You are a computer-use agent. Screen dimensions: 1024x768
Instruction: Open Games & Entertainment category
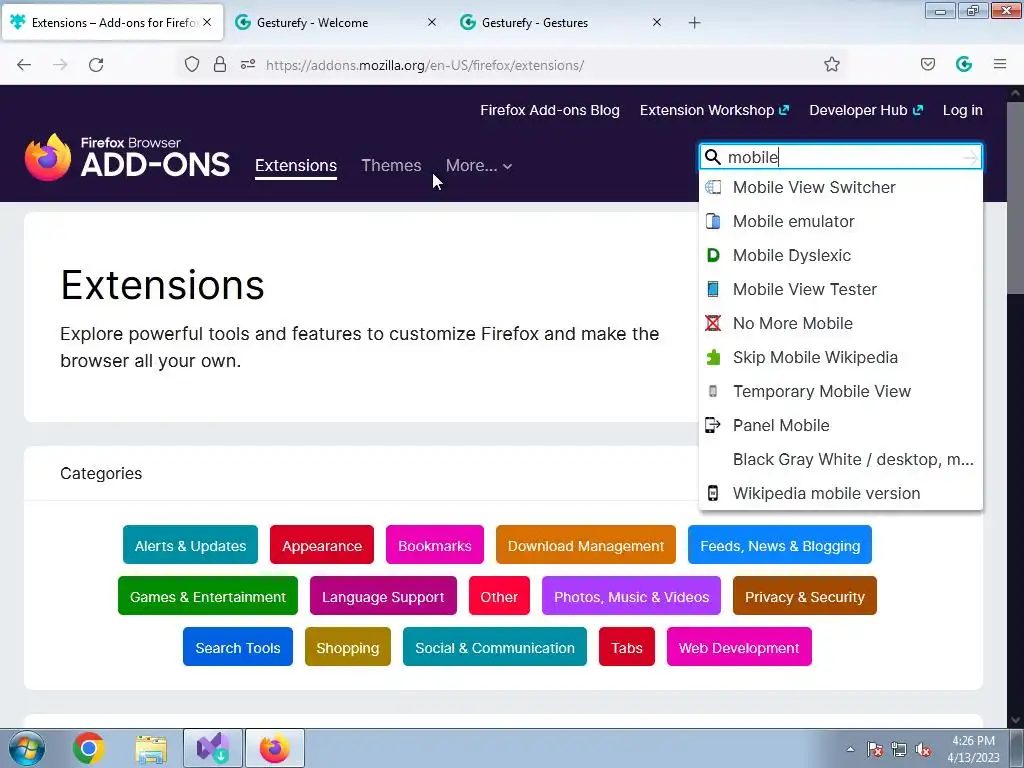208,596
